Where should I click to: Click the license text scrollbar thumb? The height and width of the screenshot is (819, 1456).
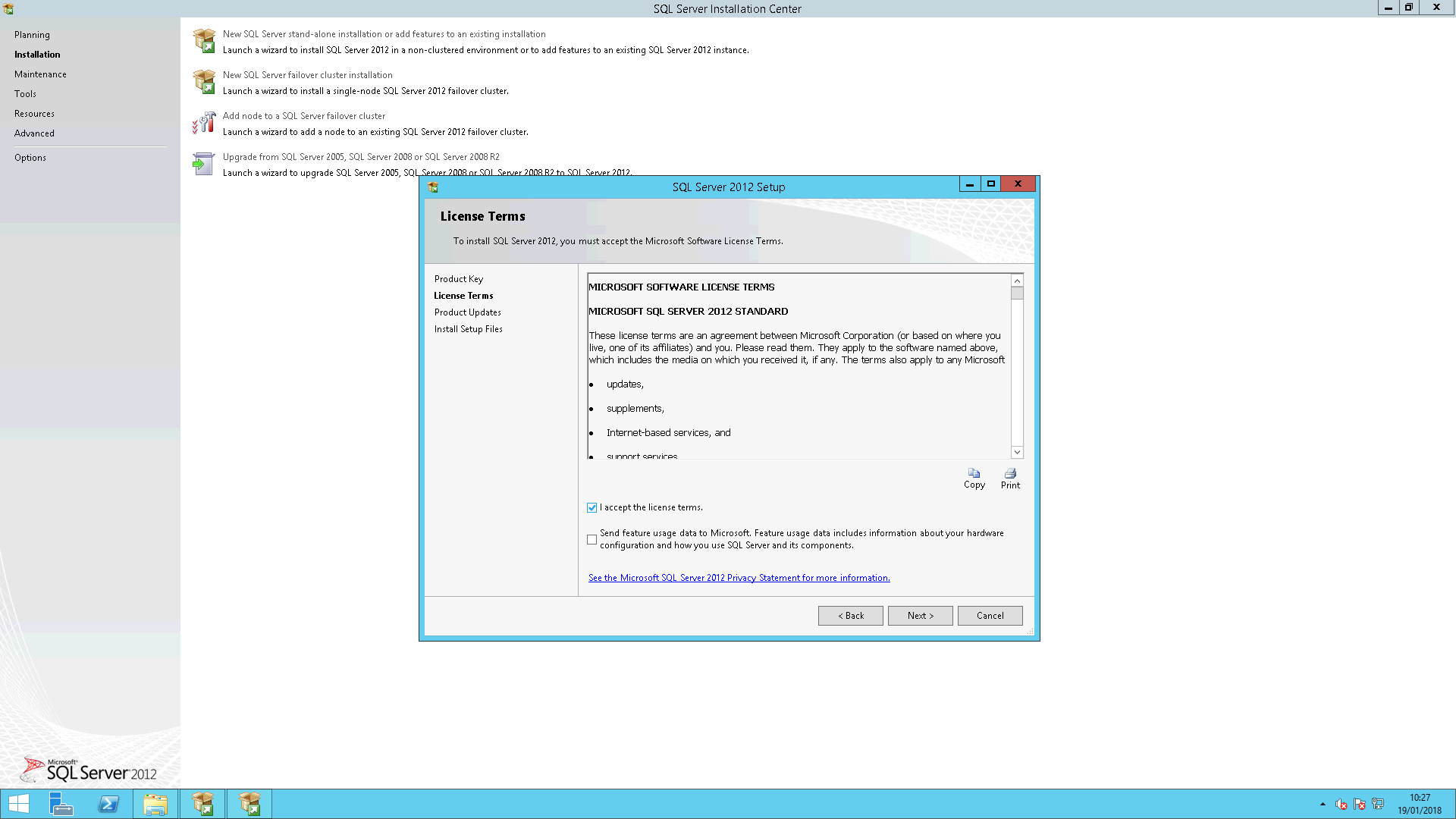[x=1017, y=293]
